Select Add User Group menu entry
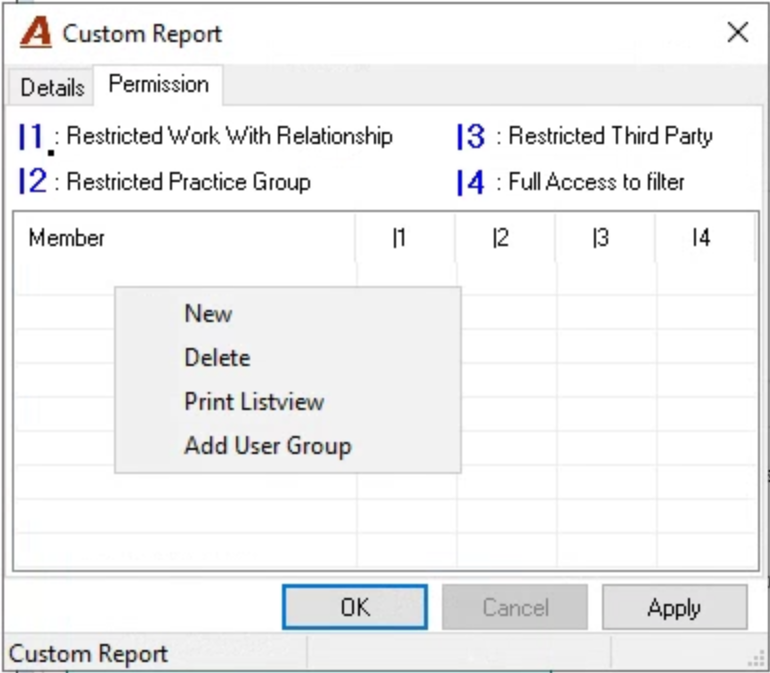Screen dimensions: 770x673 coord(287,446)
